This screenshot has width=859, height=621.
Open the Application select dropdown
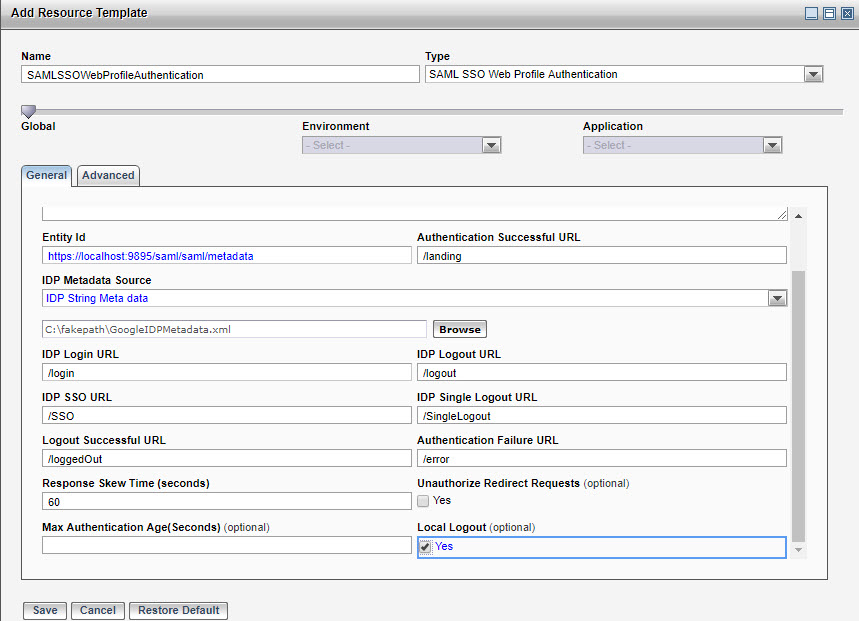772,146
